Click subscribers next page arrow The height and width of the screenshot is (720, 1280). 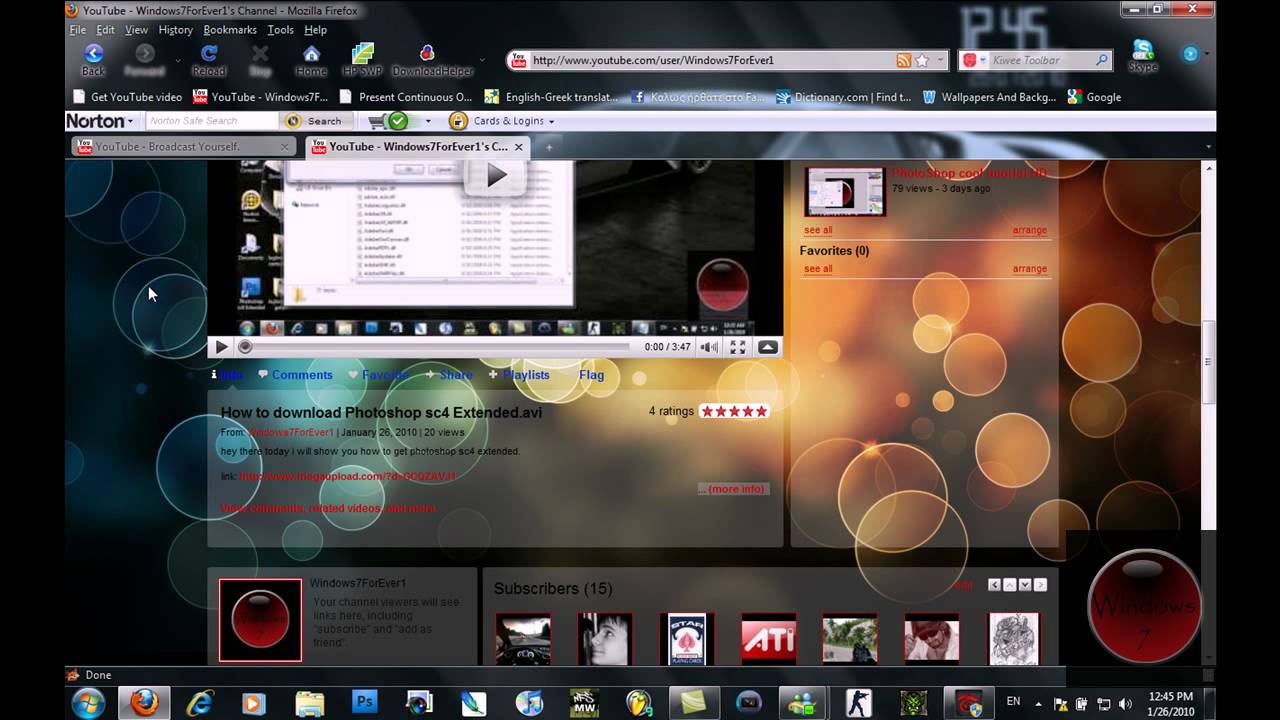[x=1040, y=585]
